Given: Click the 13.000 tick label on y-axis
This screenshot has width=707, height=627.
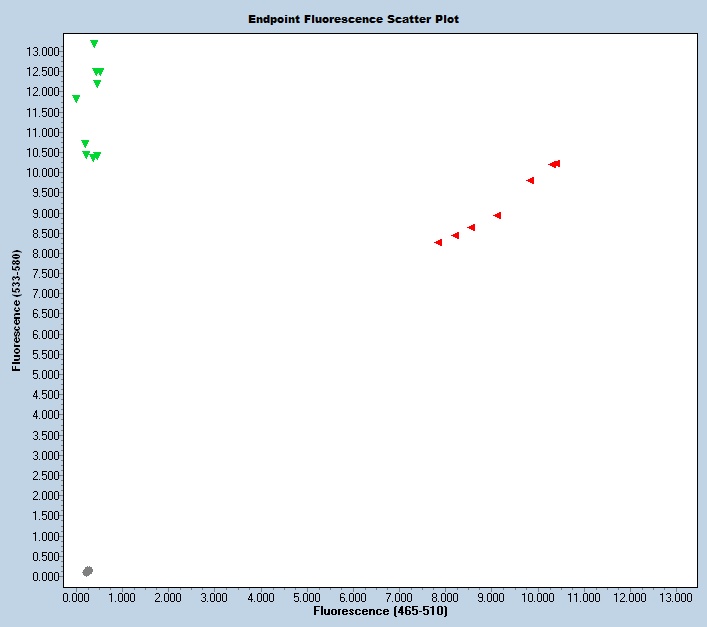Looking at the screenshot, I should point(43,51).
